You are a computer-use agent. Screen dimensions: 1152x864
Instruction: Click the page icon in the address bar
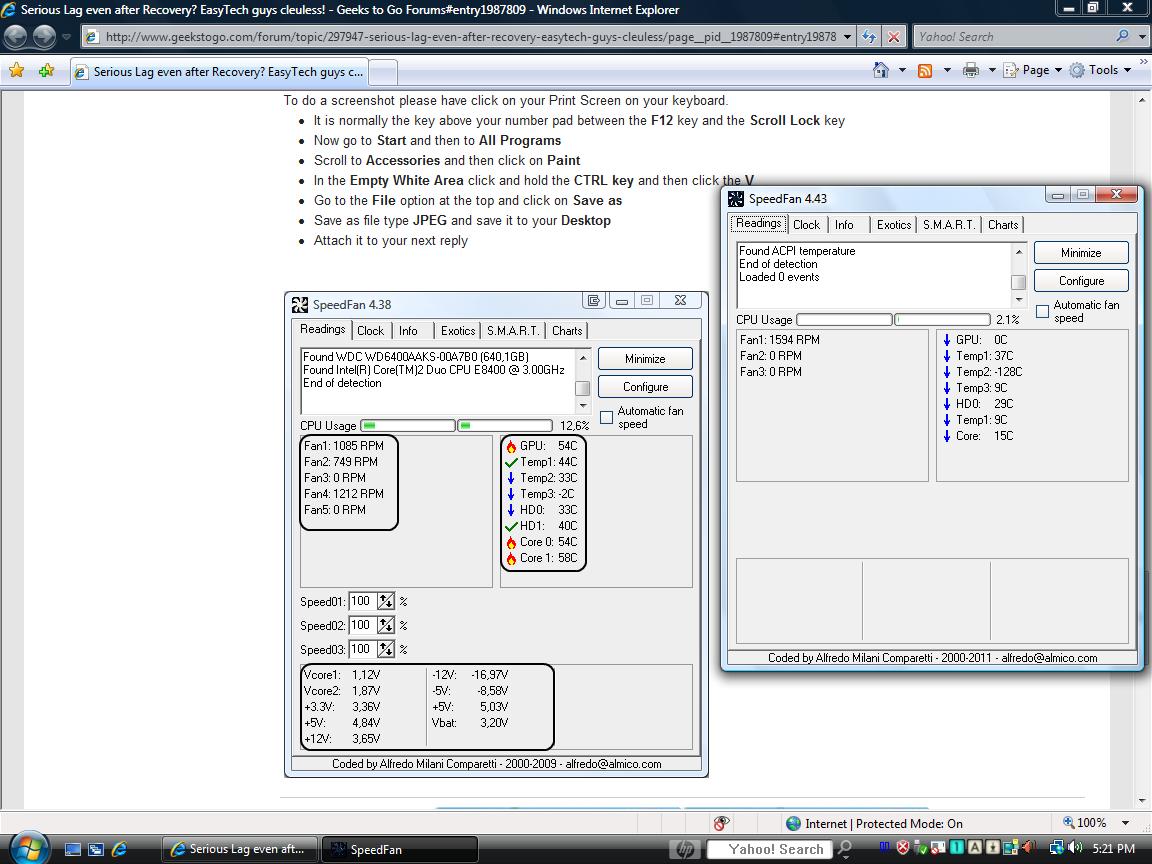click(x=92, y=37)
